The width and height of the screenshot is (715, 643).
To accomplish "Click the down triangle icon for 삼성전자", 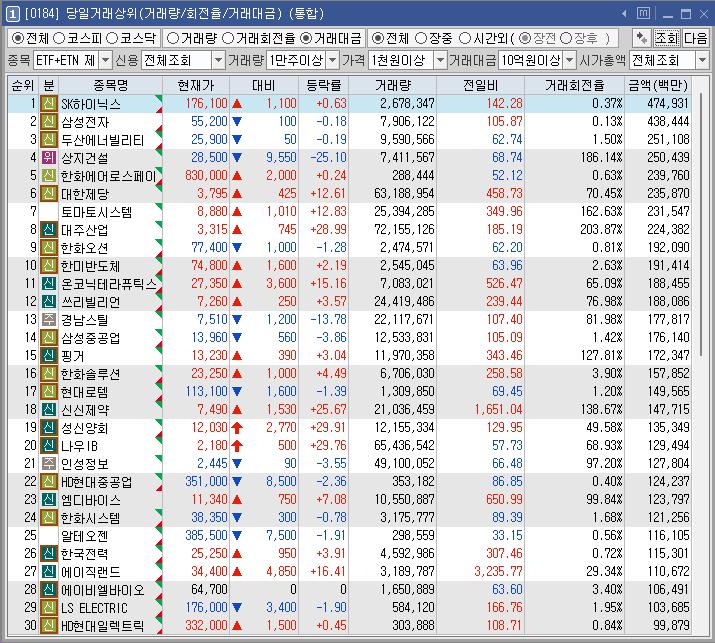I will pyautogui.click(x=237, y=122).
